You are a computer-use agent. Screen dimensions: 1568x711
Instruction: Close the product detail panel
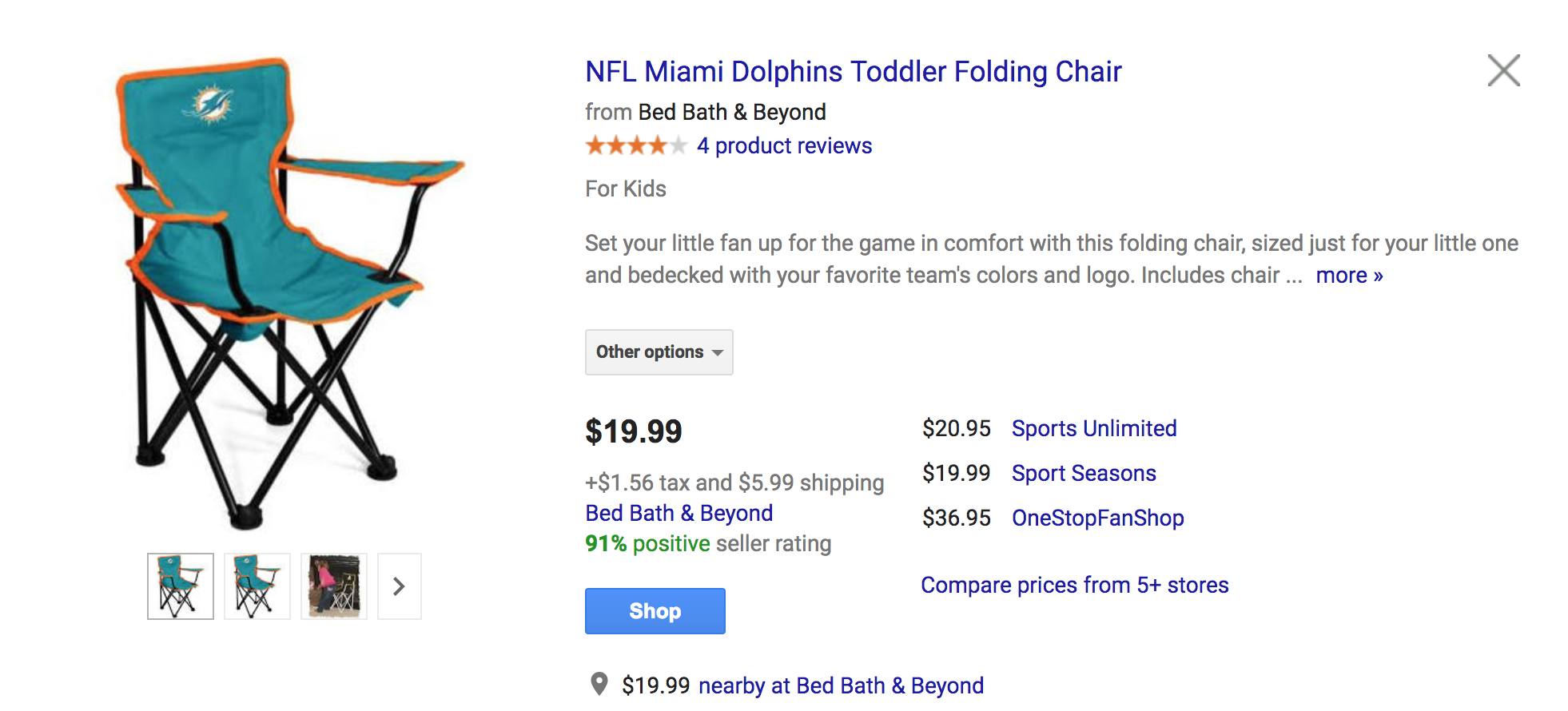point(1503,70)
